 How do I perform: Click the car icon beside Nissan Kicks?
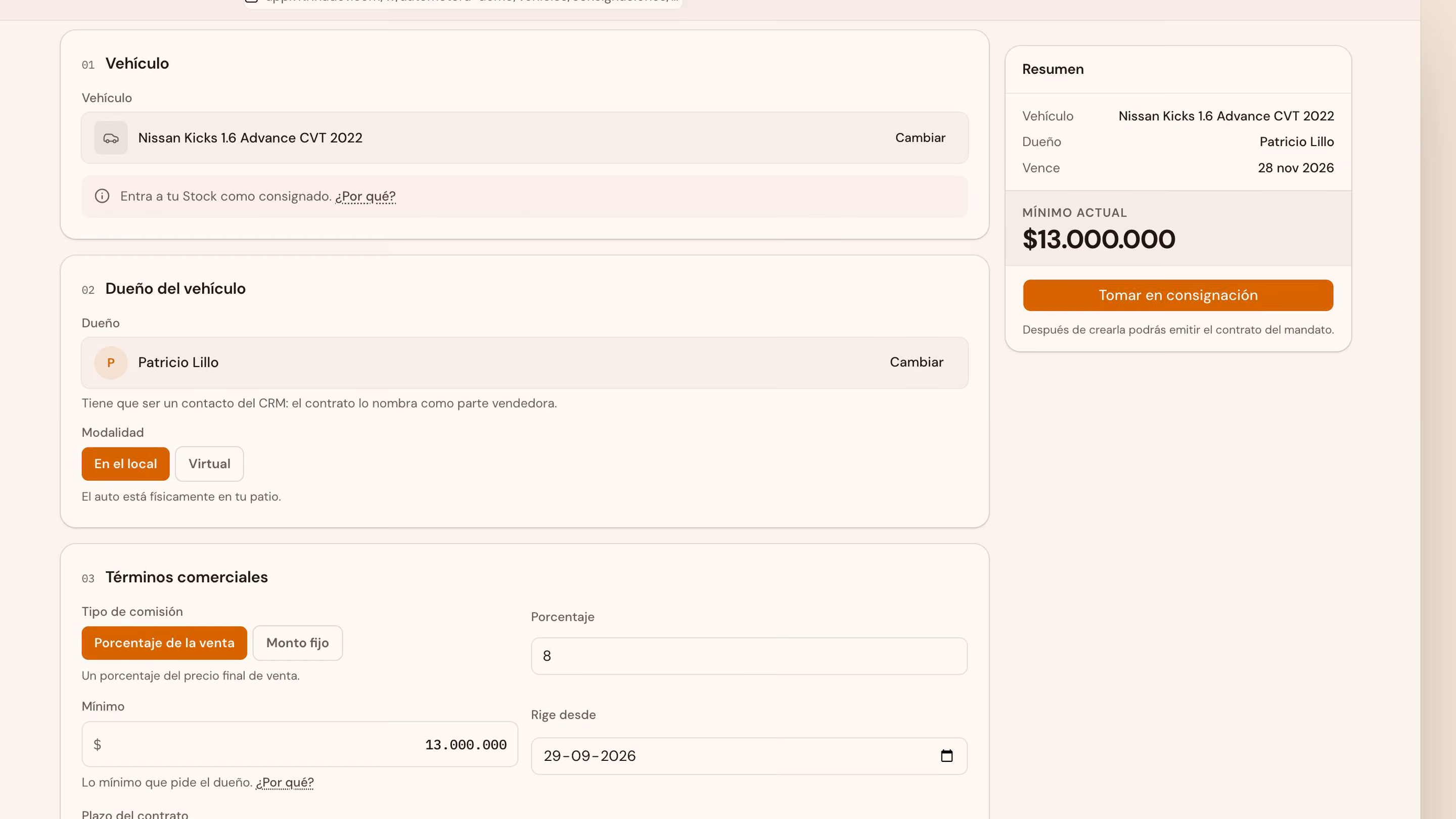(111, 138)
